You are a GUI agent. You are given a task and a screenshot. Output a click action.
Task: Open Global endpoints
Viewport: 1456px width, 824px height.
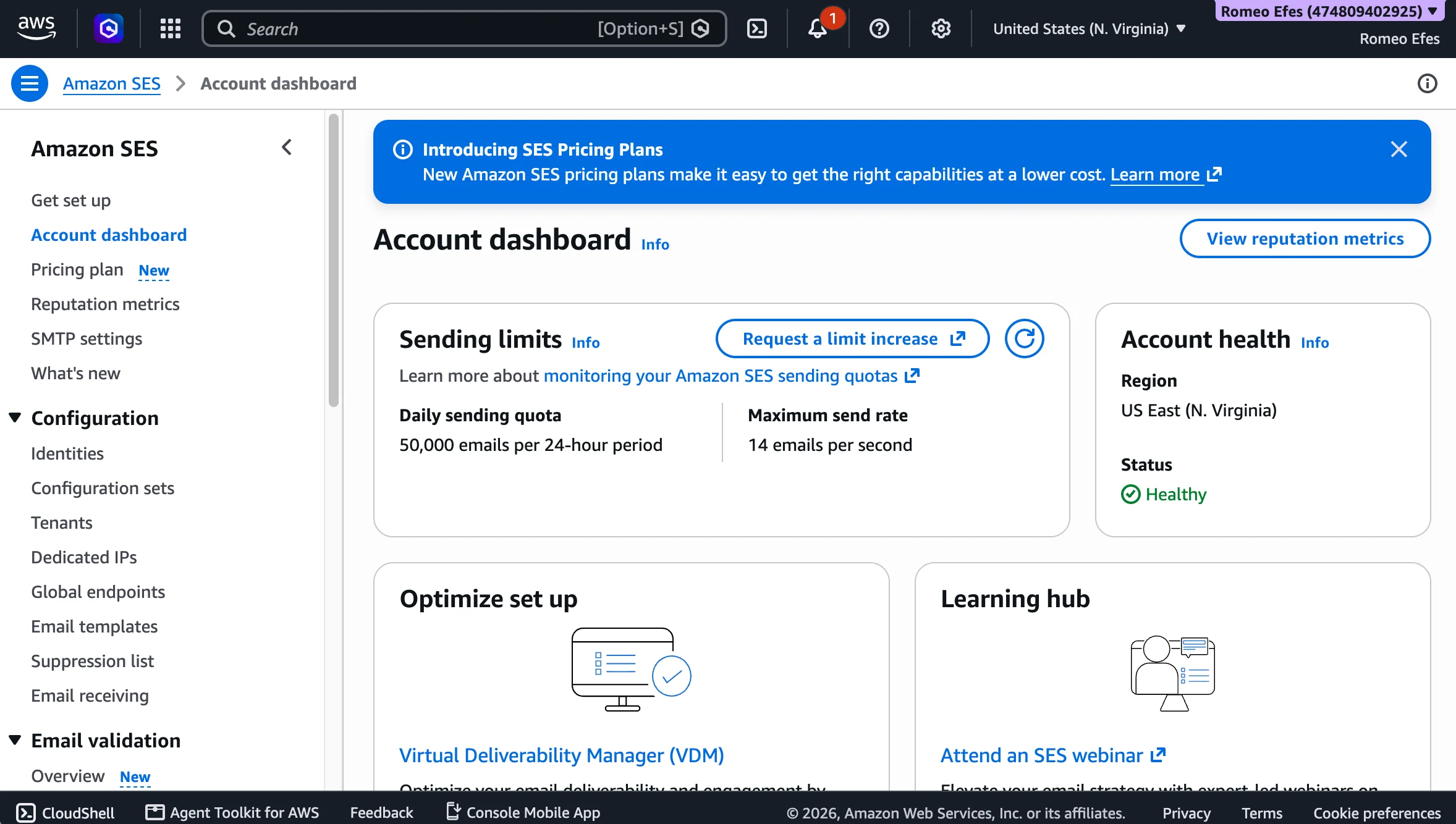click(x=98, y=592)
